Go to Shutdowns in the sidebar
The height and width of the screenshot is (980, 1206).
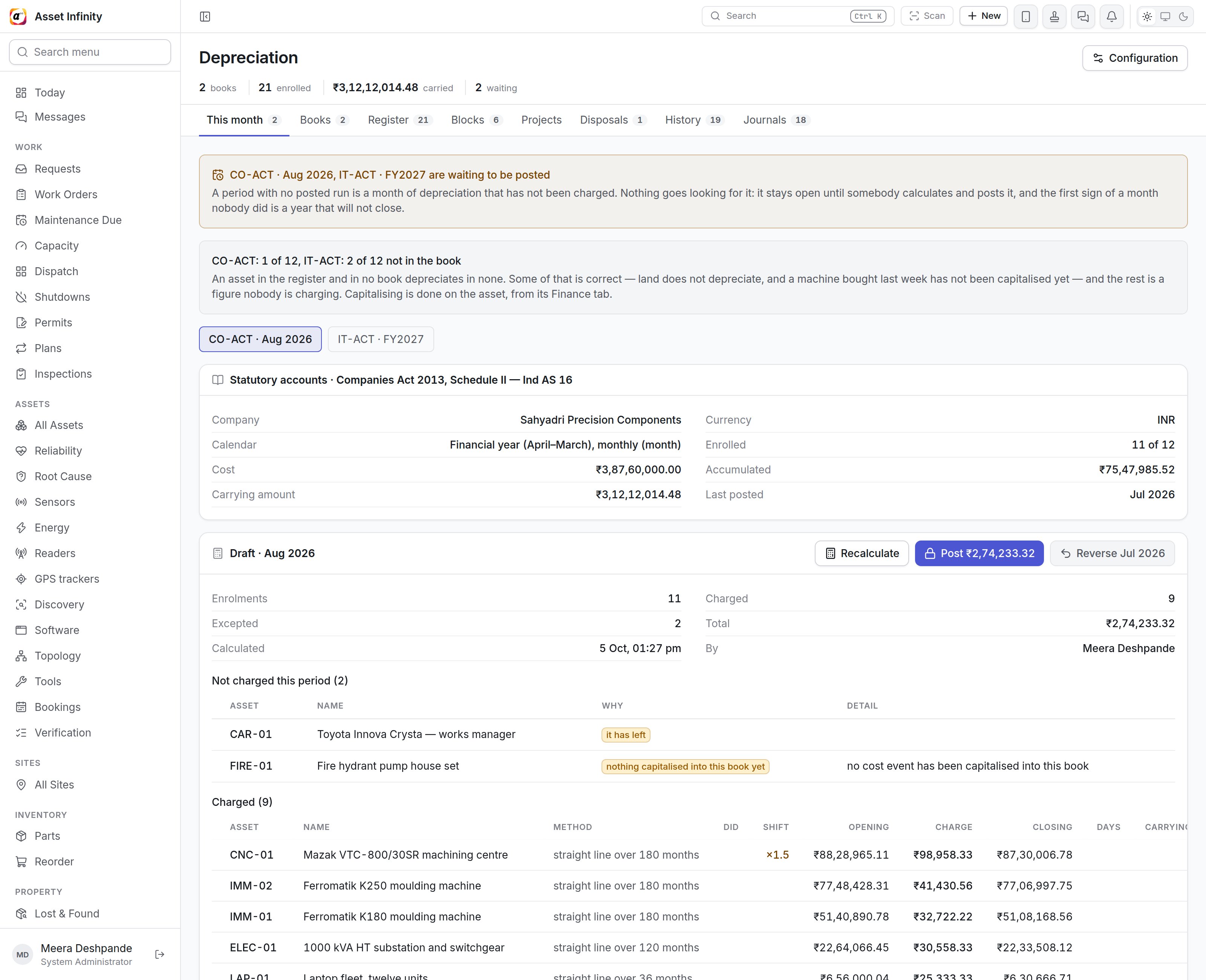pyautogui.click(x=90, y=297)
